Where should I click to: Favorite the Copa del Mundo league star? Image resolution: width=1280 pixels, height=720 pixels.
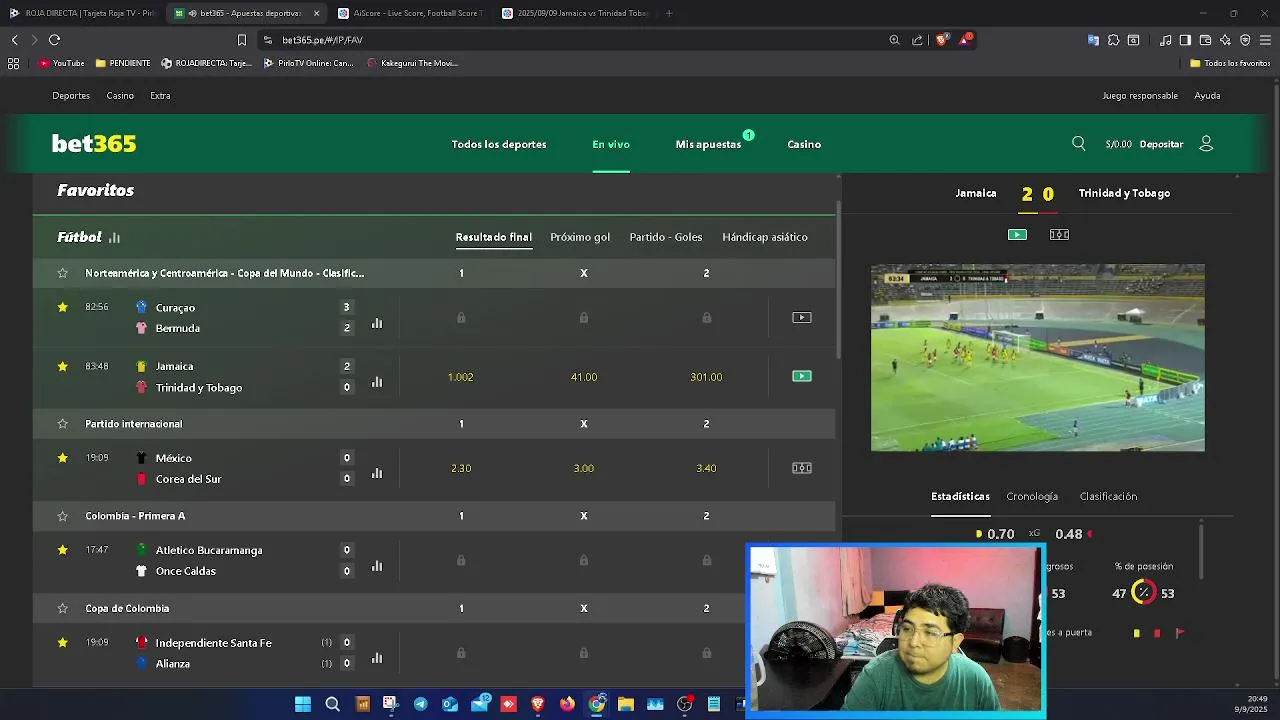[62, 273]
